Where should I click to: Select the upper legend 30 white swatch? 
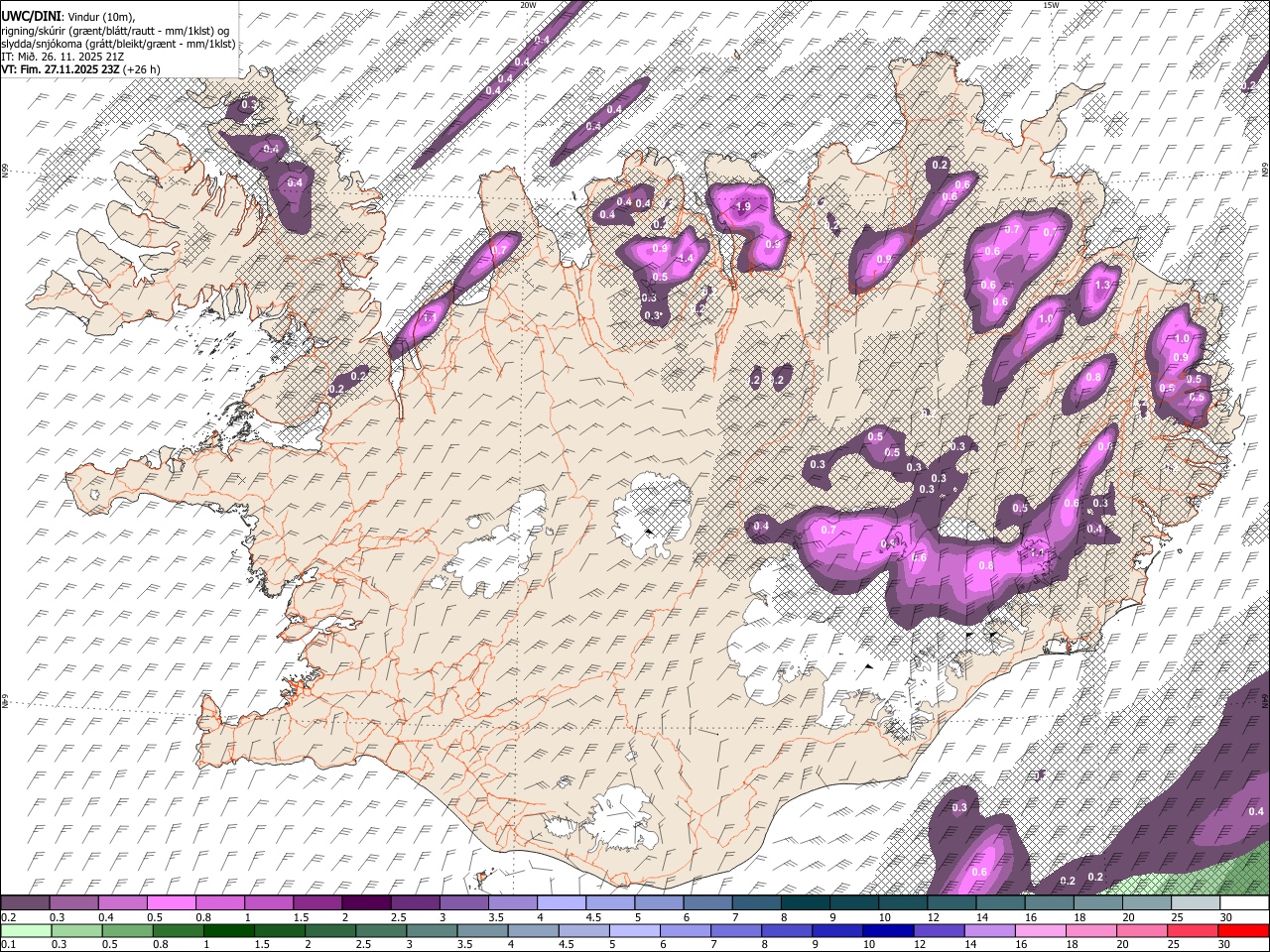1245,902
